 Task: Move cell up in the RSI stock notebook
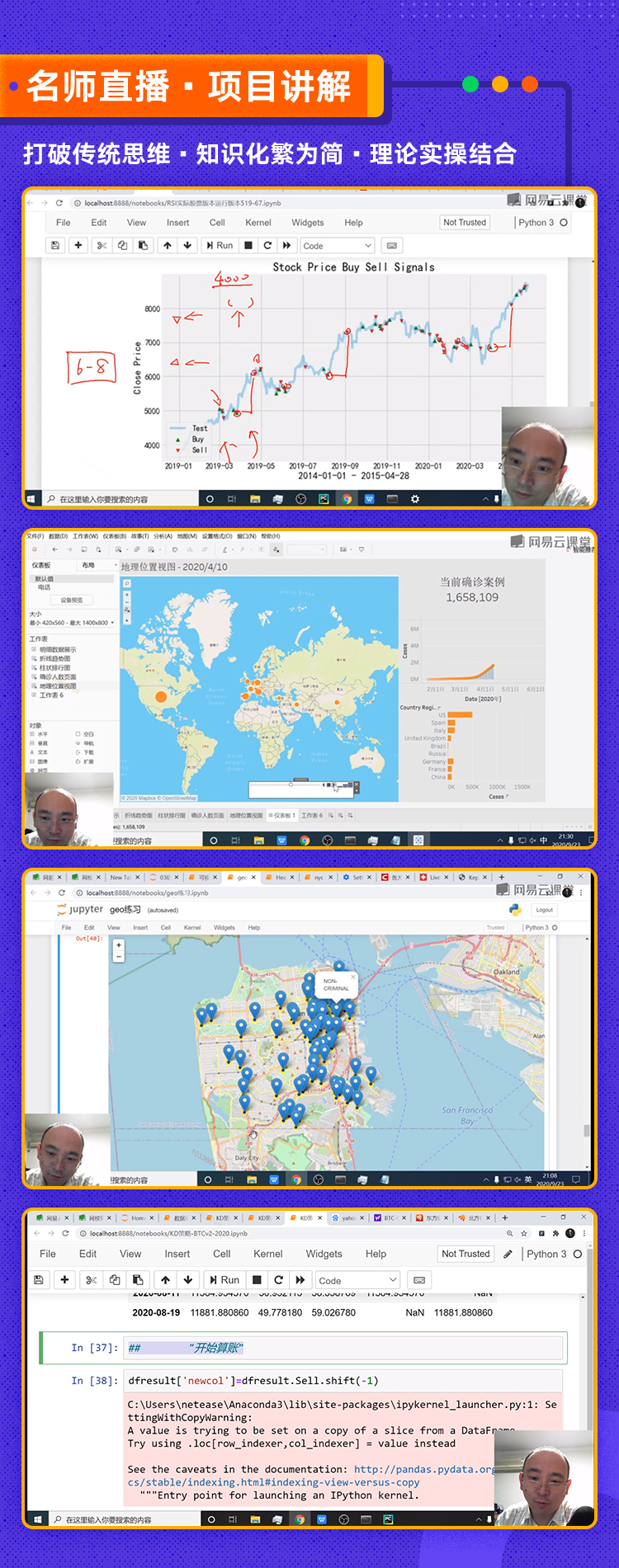168,245
